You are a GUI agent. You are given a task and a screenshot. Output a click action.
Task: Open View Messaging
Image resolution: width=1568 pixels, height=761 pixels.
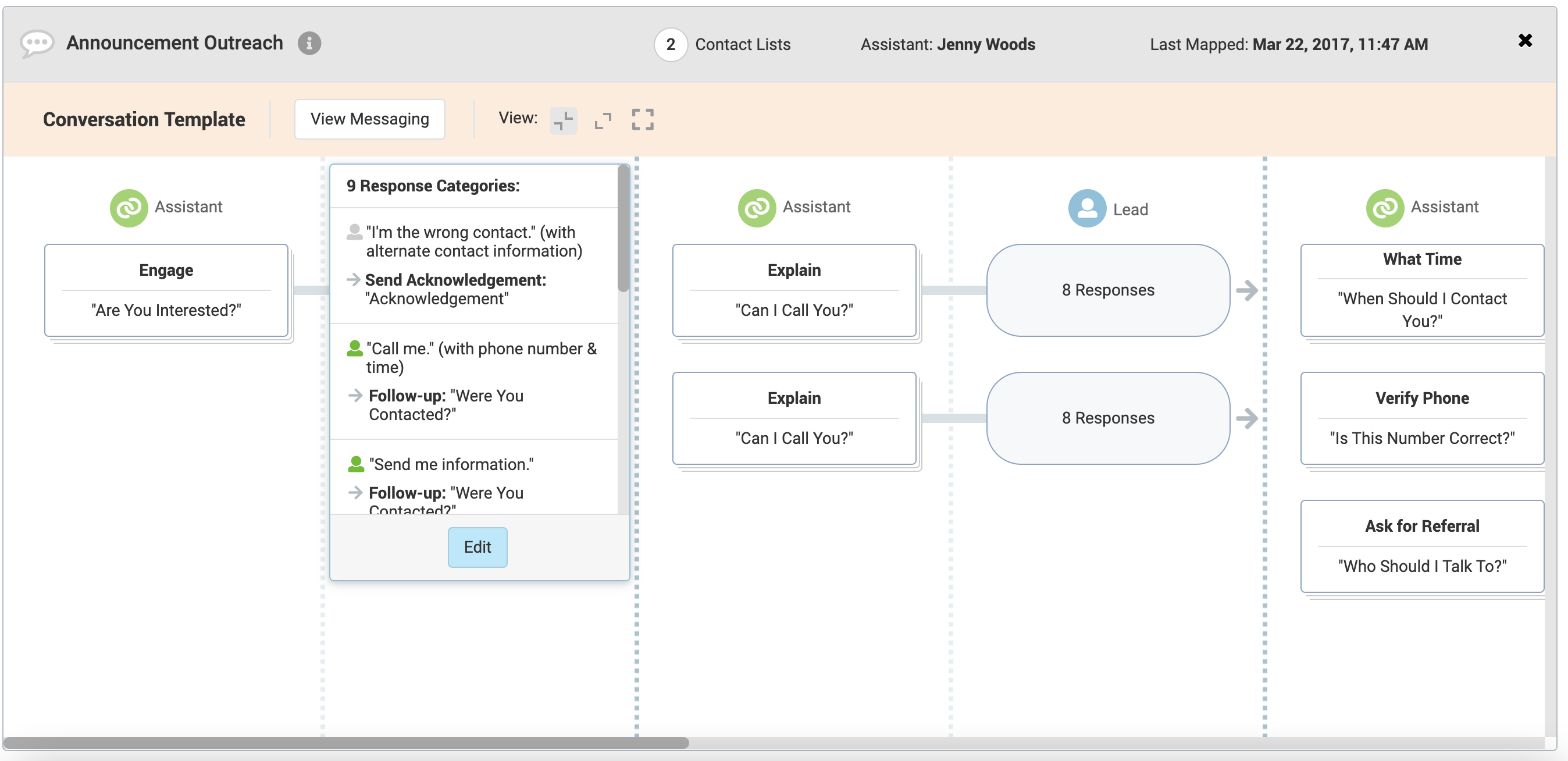pyautogui.click(x=369, y=119)
